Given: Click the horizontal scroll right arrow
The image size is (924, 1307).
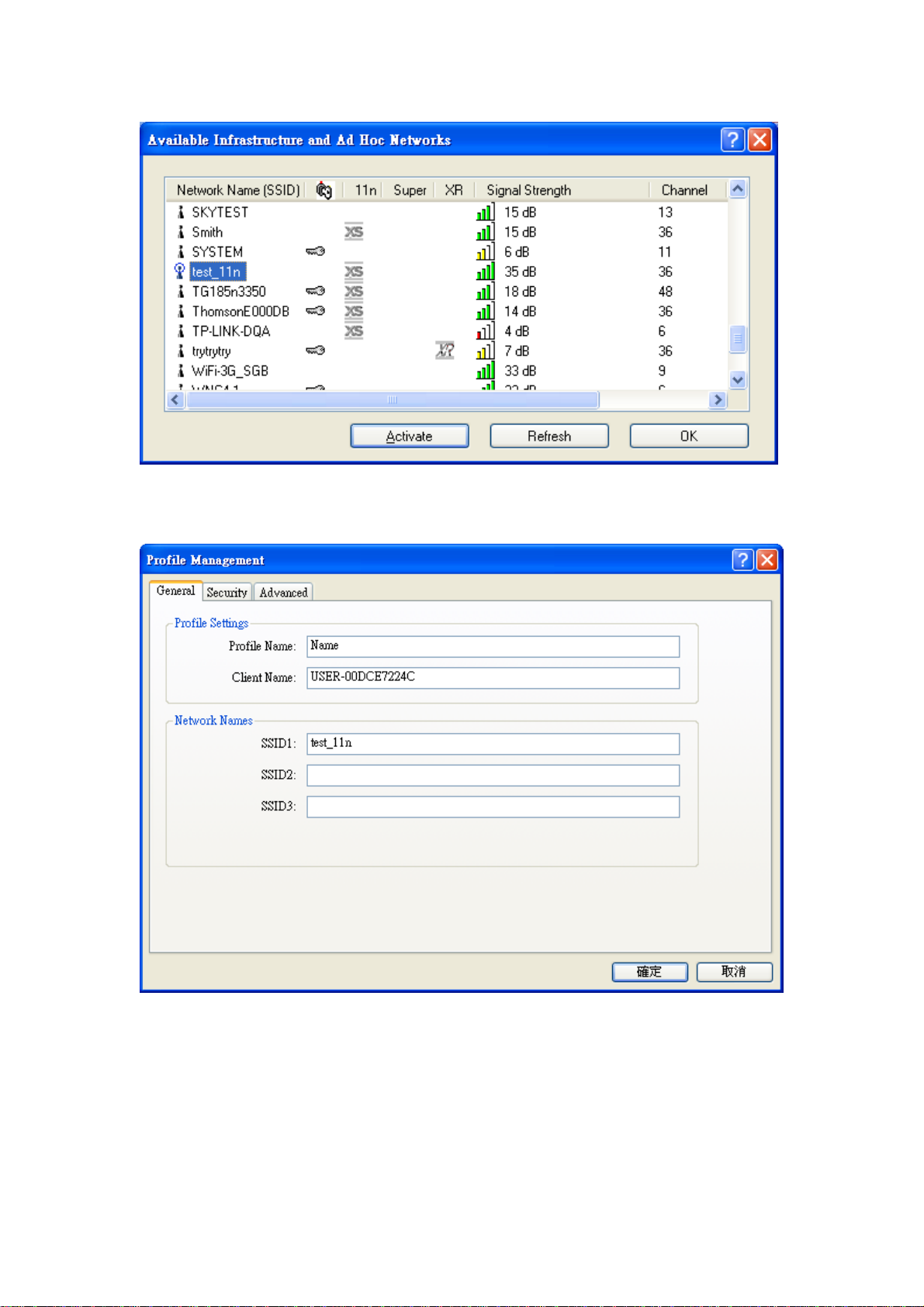Looking at the screenshot, I should [718, 399].
